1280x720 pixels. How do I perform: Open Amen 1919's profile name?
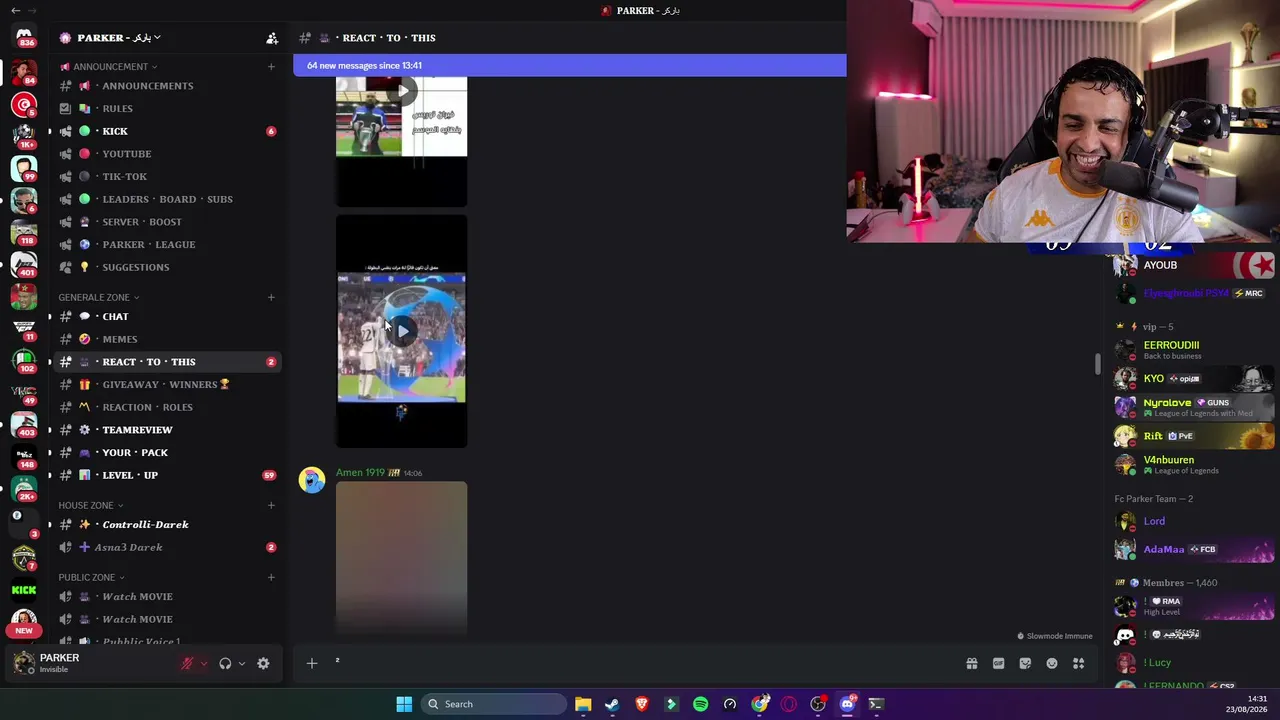coord(361,472)
